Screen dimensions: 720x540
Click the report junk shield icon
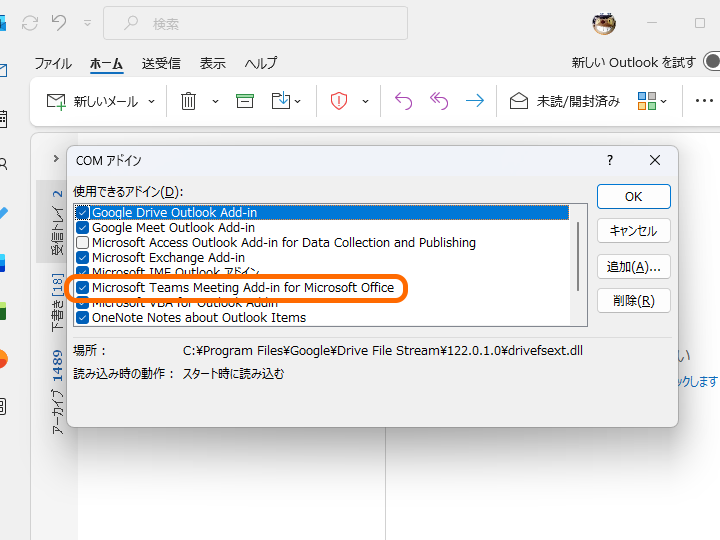[339, 101]
